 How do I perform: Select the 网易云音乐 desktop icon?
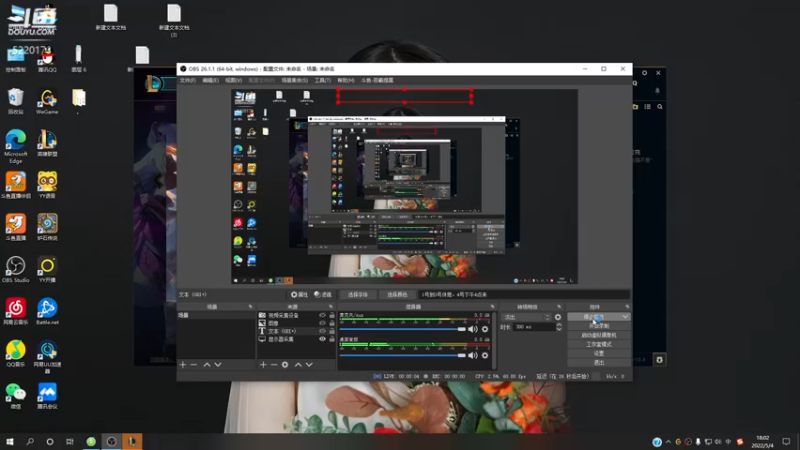point(15,311)
